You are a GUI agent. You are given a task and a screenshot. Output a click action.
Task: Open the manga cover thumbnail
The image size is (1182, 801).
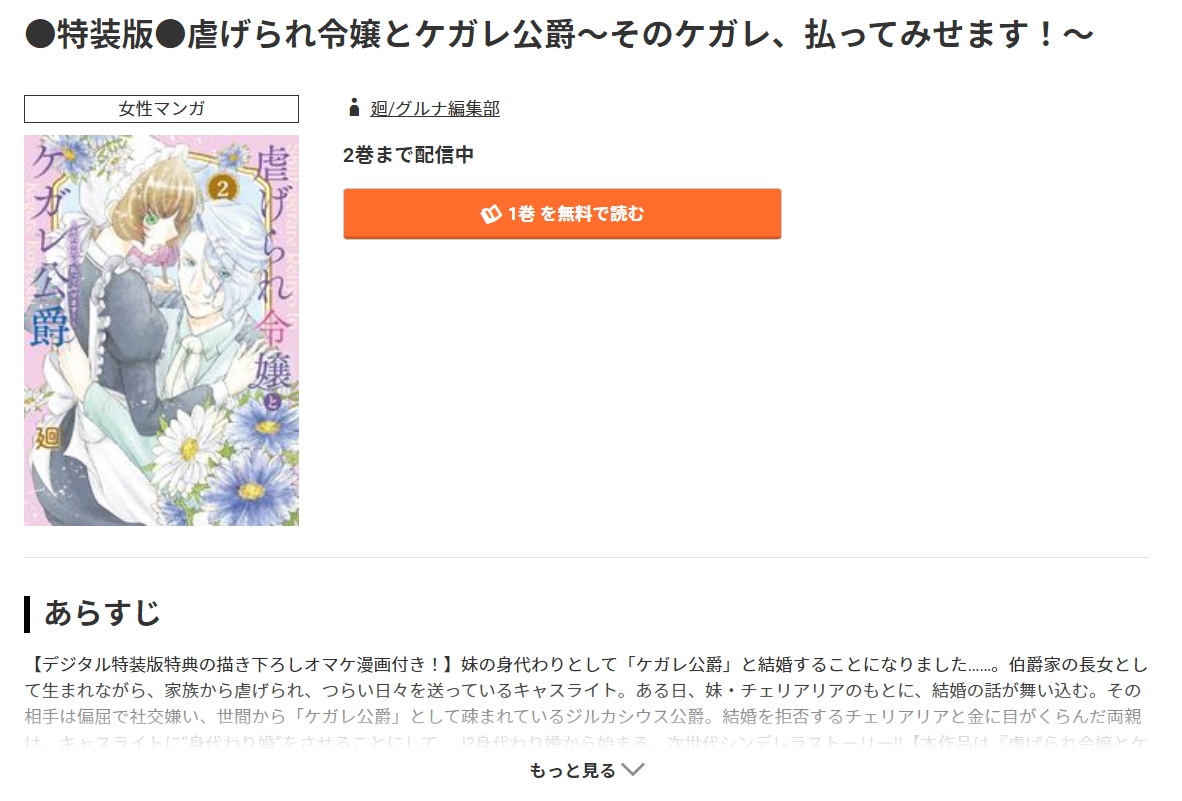[161, 330]
